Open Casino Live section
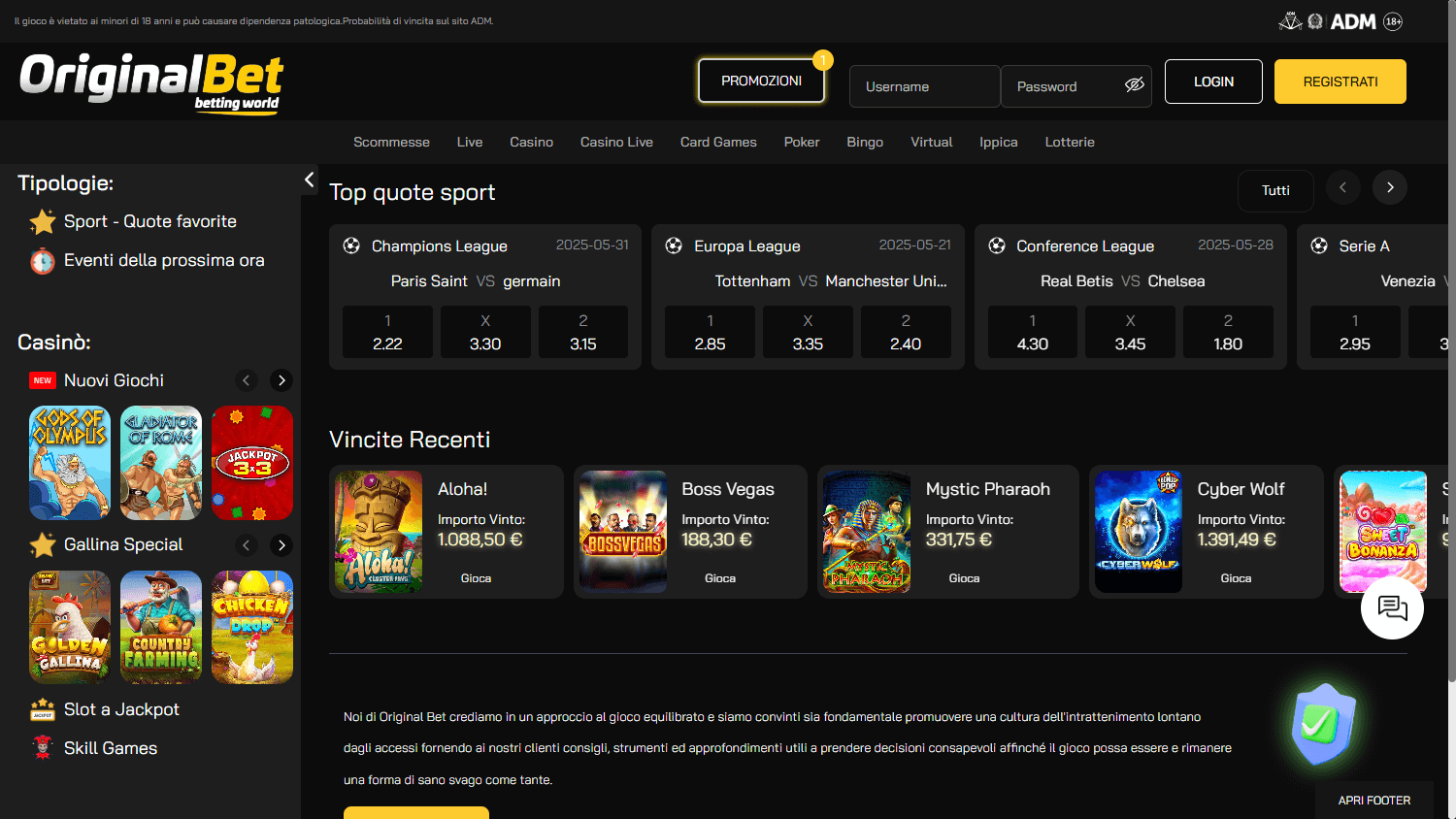 (616, 142)
